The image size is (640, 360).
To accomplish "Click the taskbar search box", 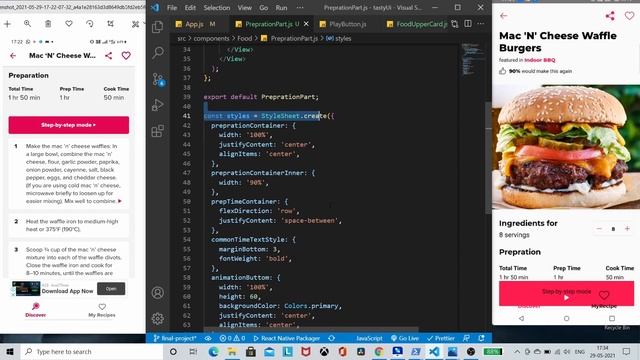I will coord(91,351).
